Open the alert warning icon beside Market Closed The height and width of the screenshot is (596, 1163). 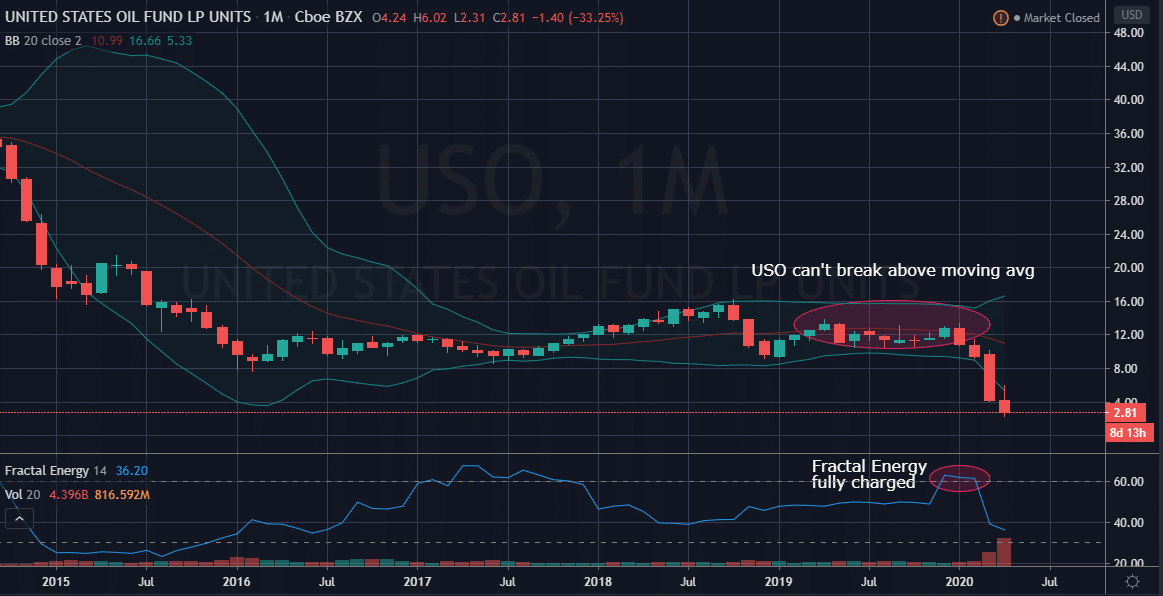click(1001, 17)
